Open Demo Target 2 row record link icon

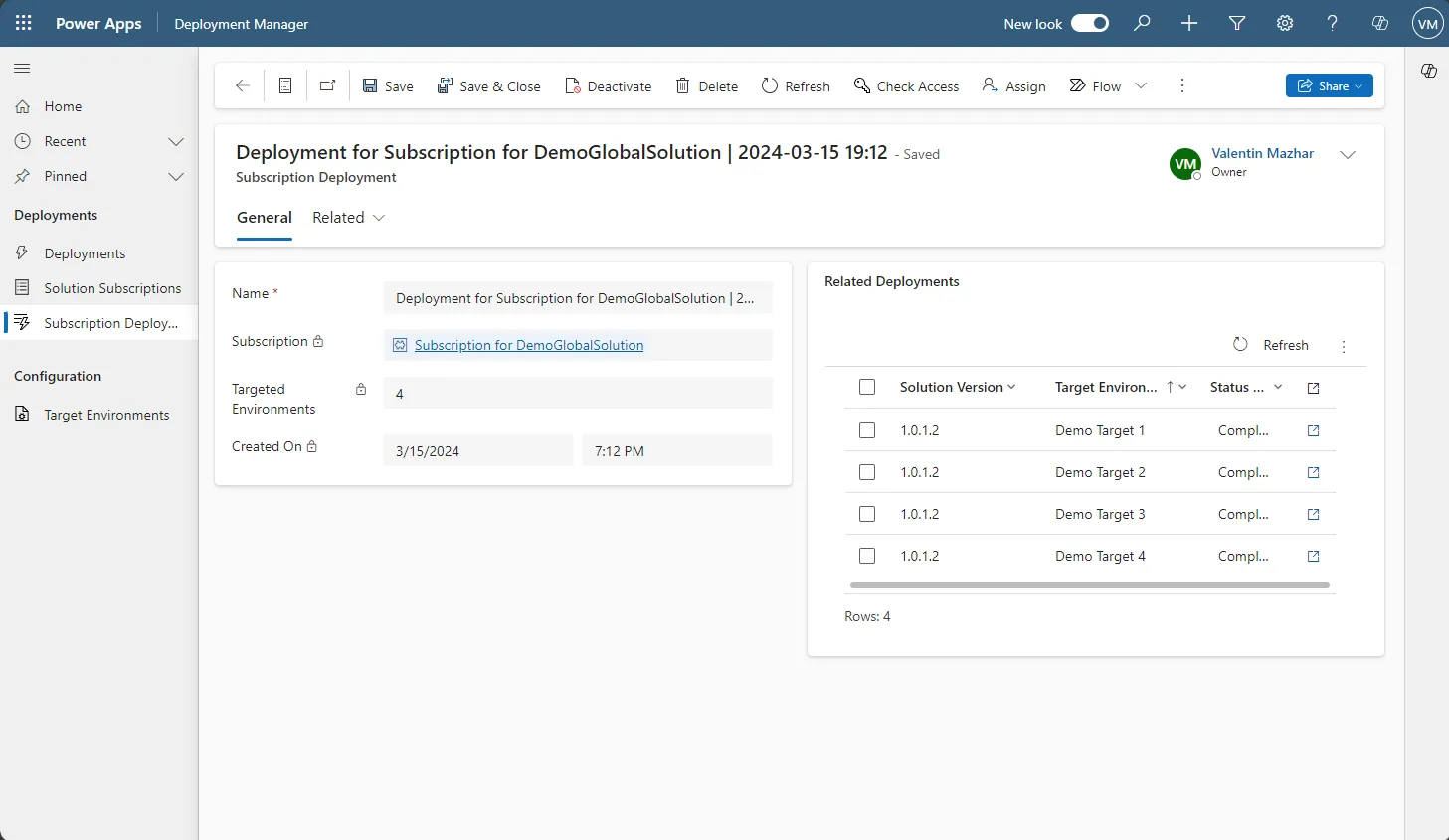click(1313, 472)
